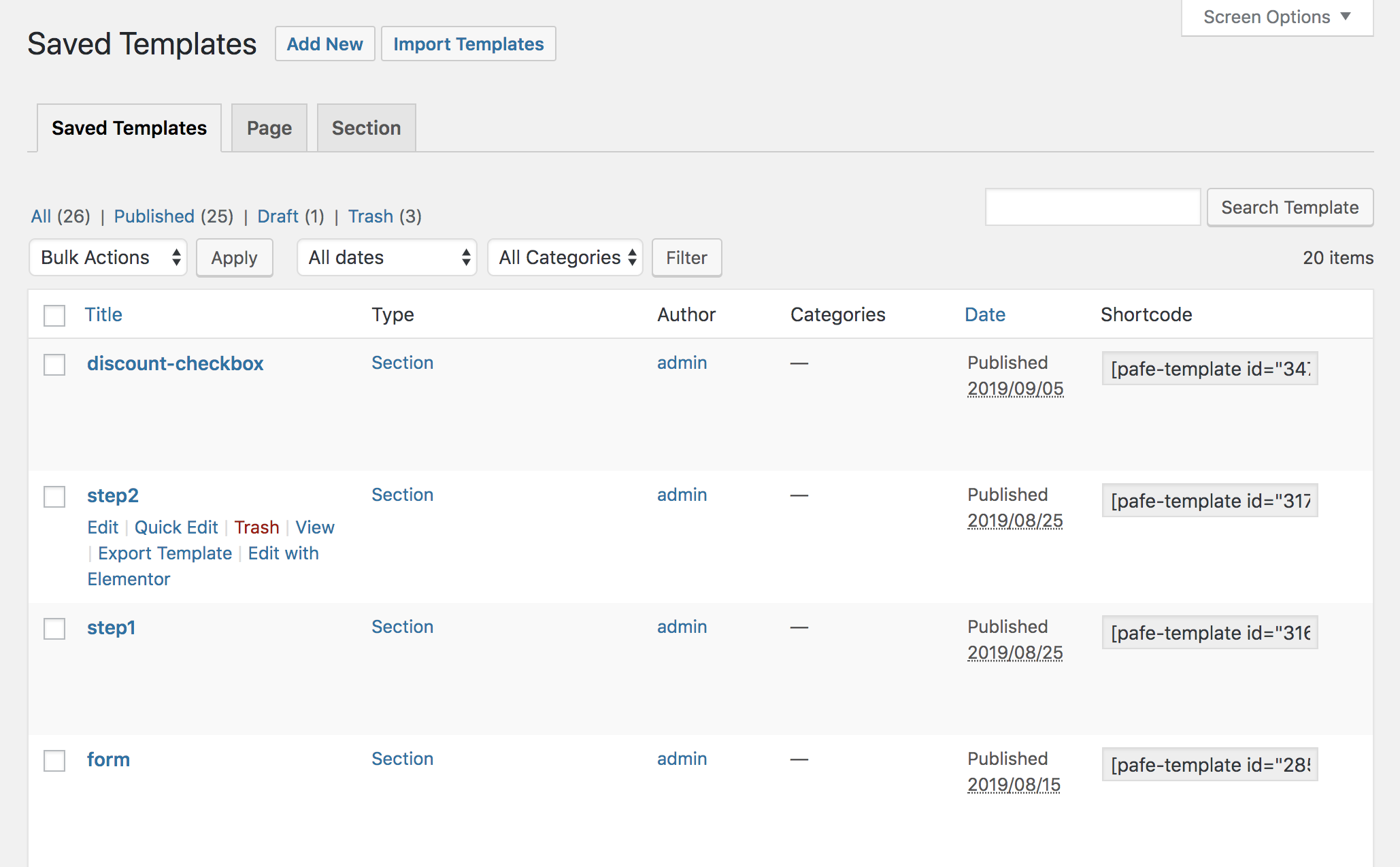
Task: Click admin author in form row
Action: point(682,759)
